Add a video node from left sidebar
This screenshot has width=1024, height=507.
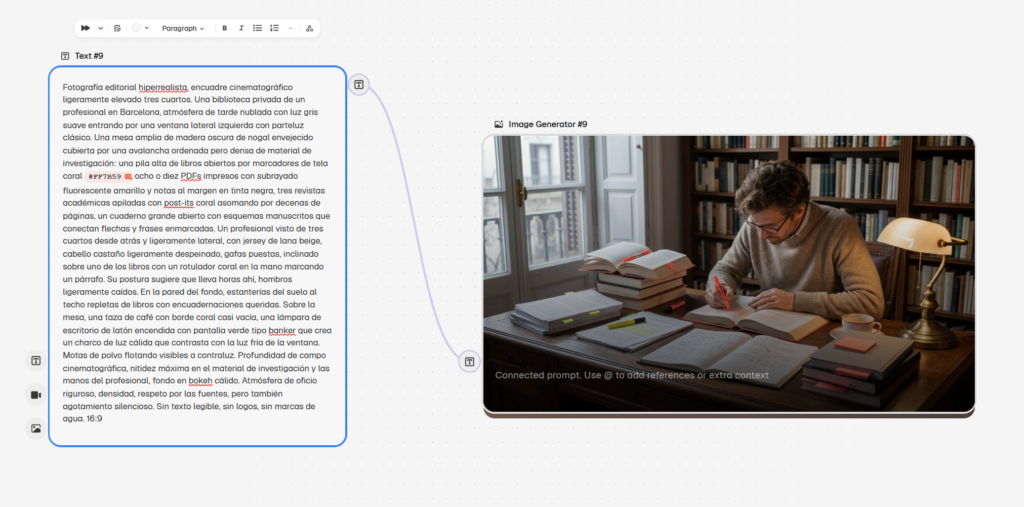[x=36, y=395]
